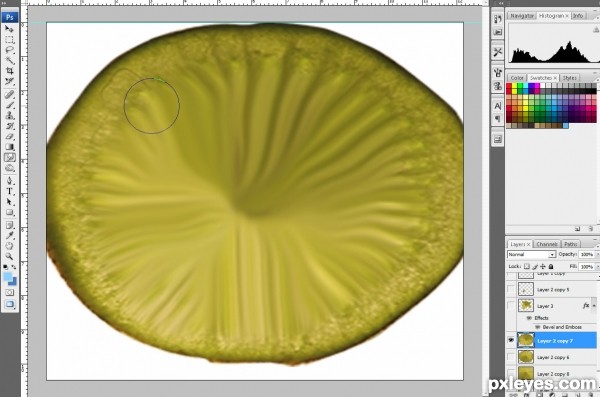
Task: Show the Layer 2 copy 8 layer
Action: [x=511, y=373]
